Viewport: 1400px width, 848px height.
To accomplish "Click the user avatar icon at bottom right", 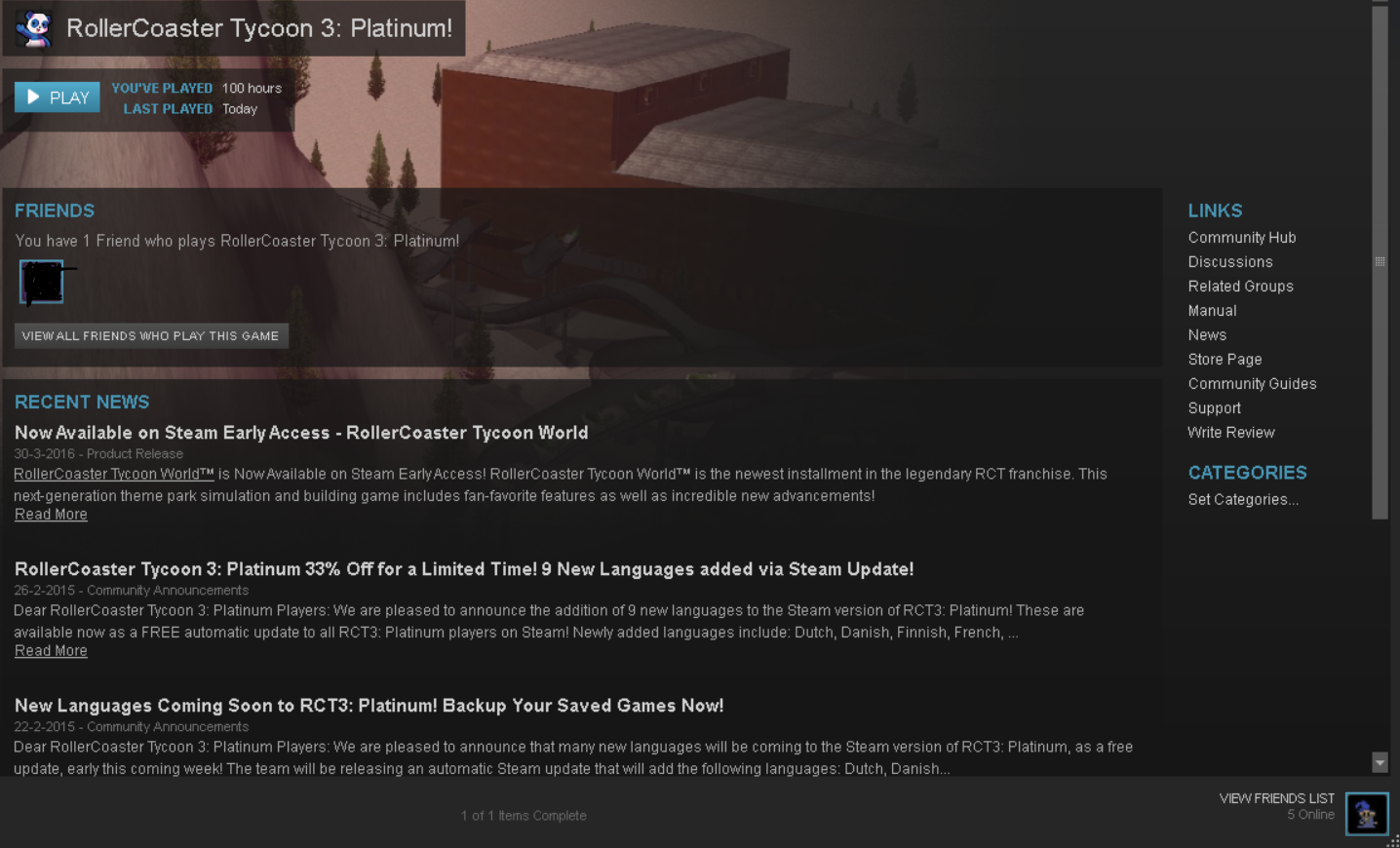I will point(1367,814).
